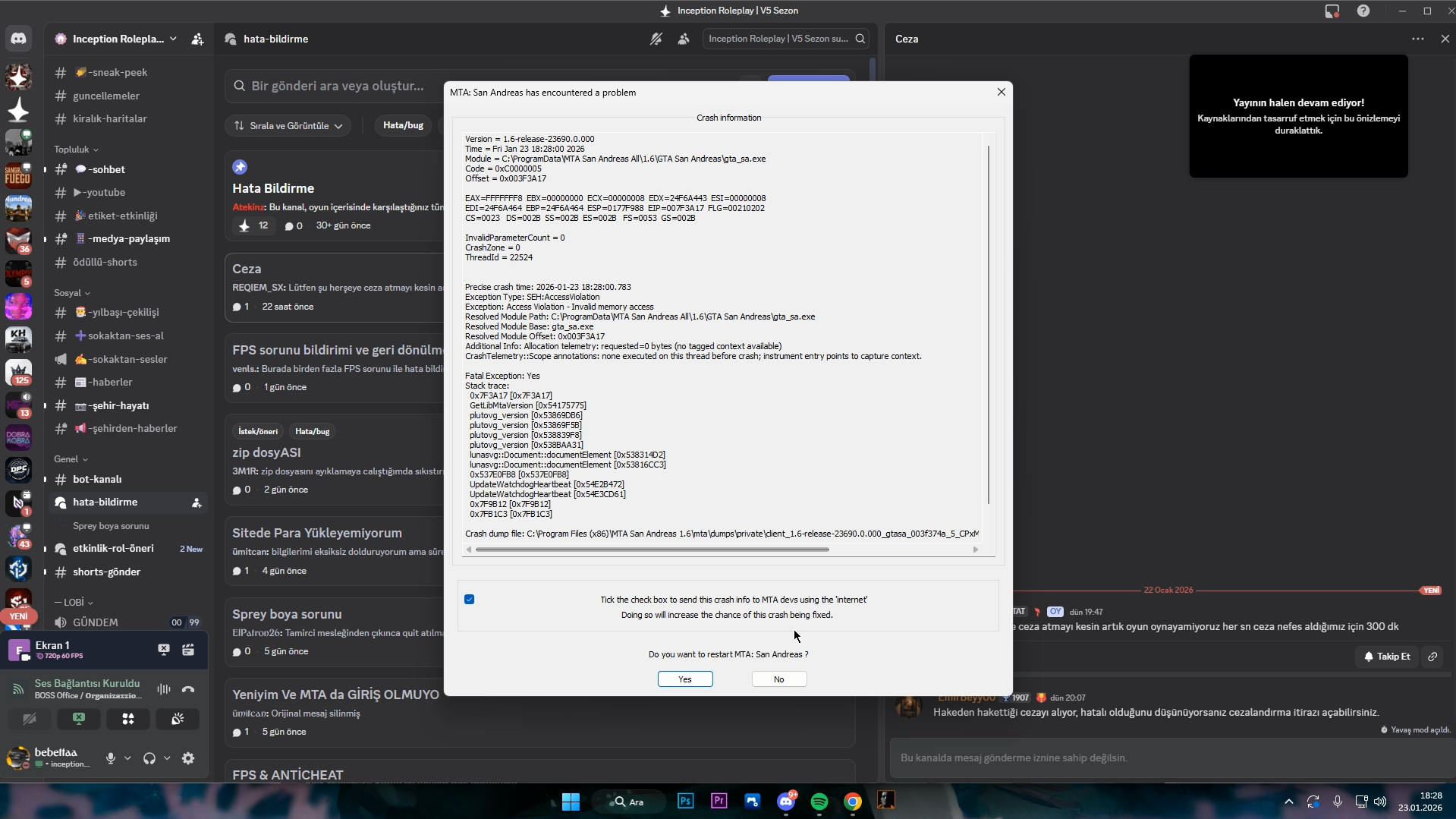This screenshot has height=819, width=1456.
Task: Filter posts by the top Hata/bug tag
Action: pyautogui.click(x=403, y=125)
